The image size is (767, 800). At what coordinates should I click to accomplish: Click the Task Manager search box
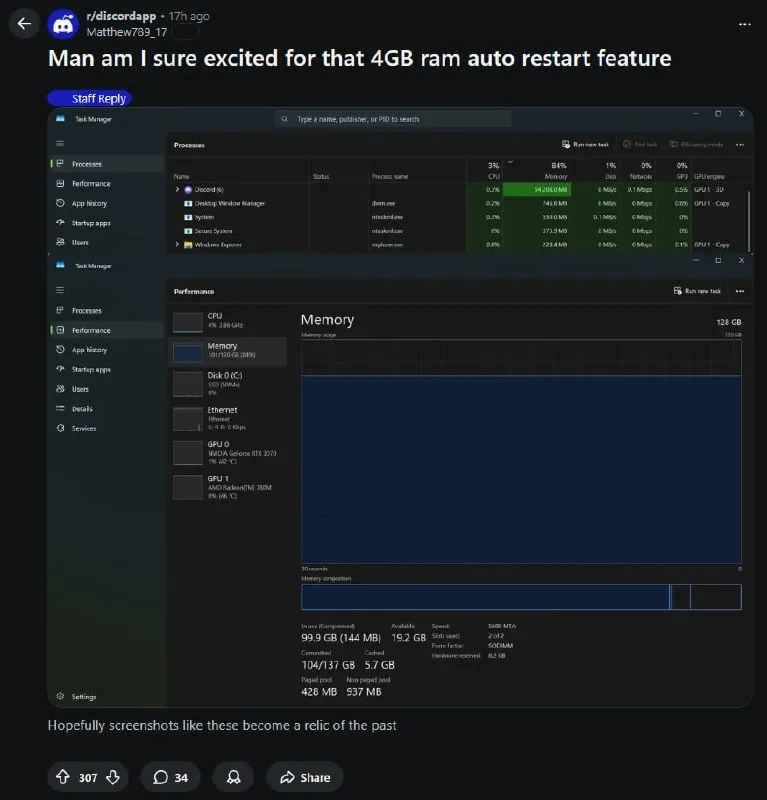(393, 119)
